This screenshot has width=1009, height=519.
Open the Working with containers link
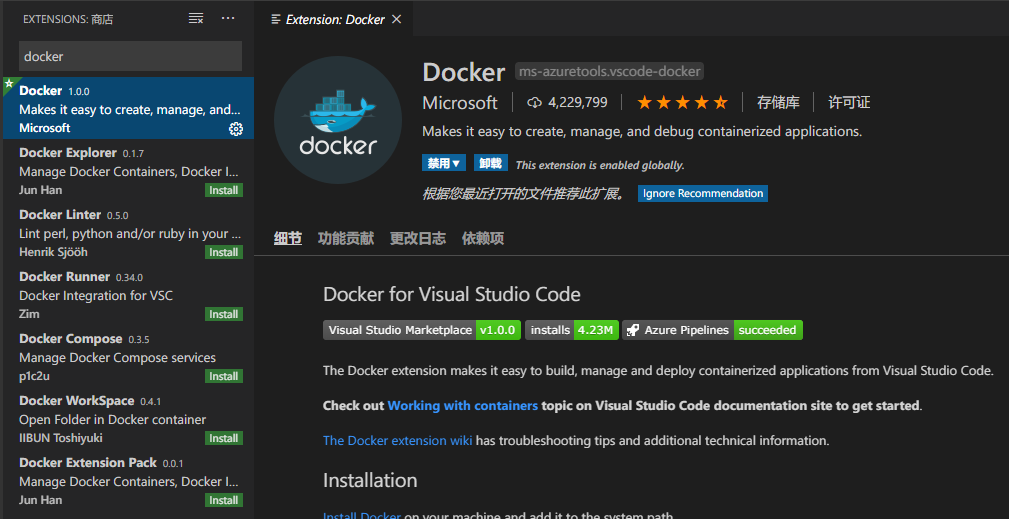(x=462, y=406)
